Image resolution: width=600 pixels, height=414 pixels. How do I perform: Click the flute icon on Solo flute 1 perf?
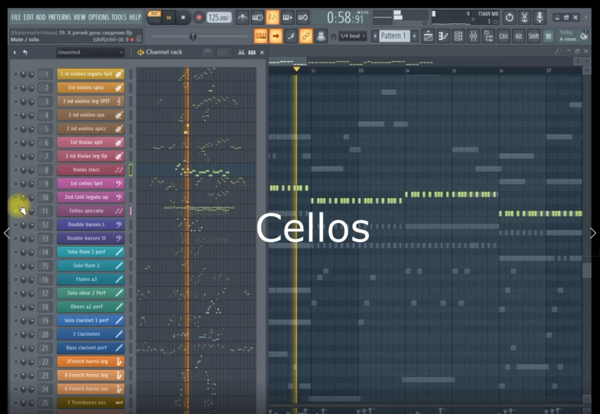[x=118, y=252]
